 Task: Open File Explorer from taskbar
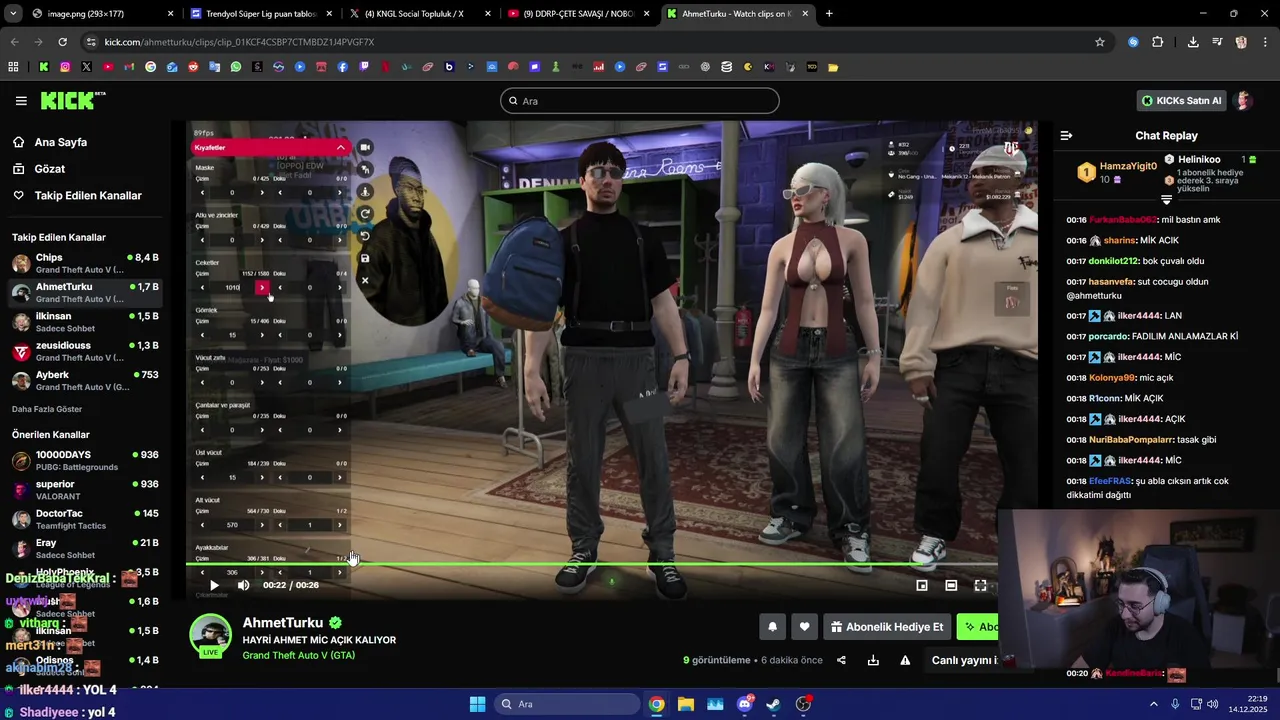tap(686, 704)
